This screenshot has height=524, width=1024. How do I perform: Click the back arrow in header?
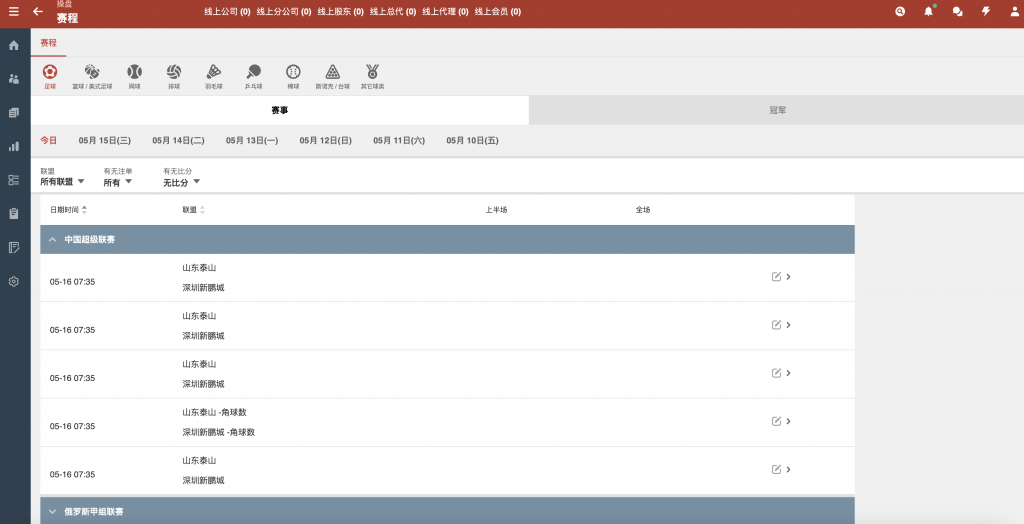[38, 12]
